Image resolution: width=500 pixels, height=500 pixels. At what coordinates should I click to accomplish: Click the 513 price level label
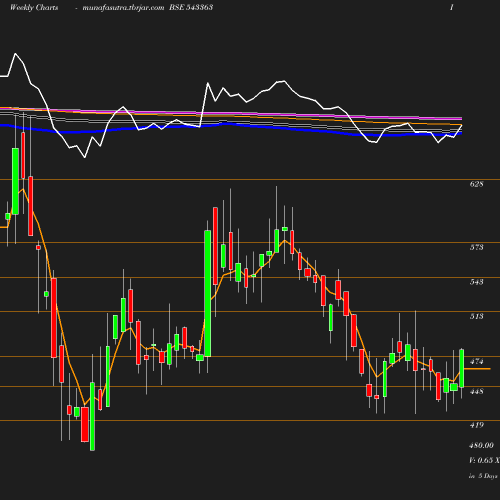tap(476, 316)
